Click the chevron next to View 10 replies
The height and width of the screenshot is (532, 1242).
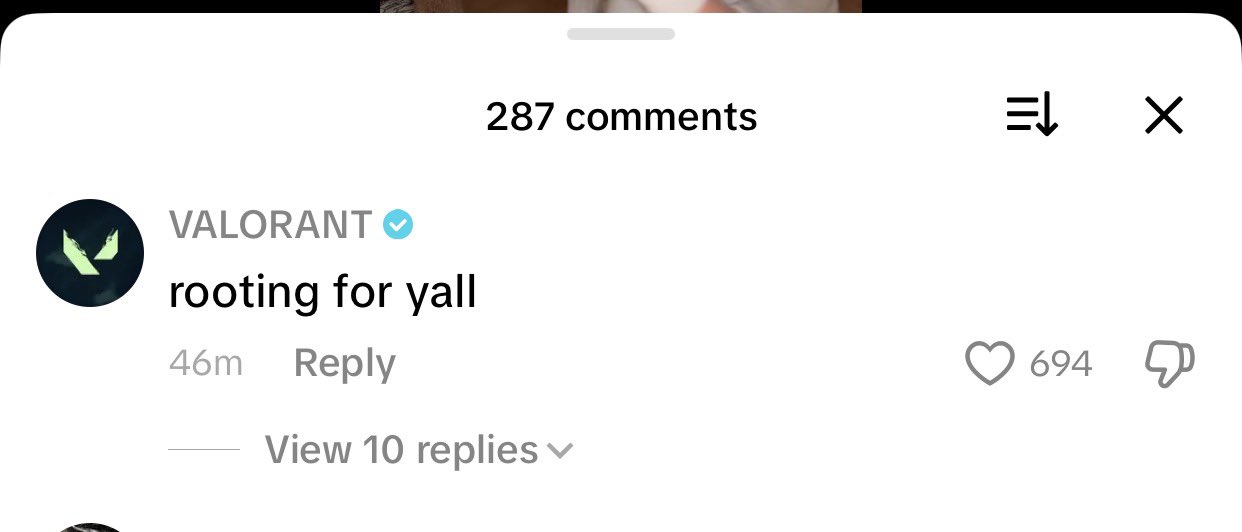tap(561, 451)
